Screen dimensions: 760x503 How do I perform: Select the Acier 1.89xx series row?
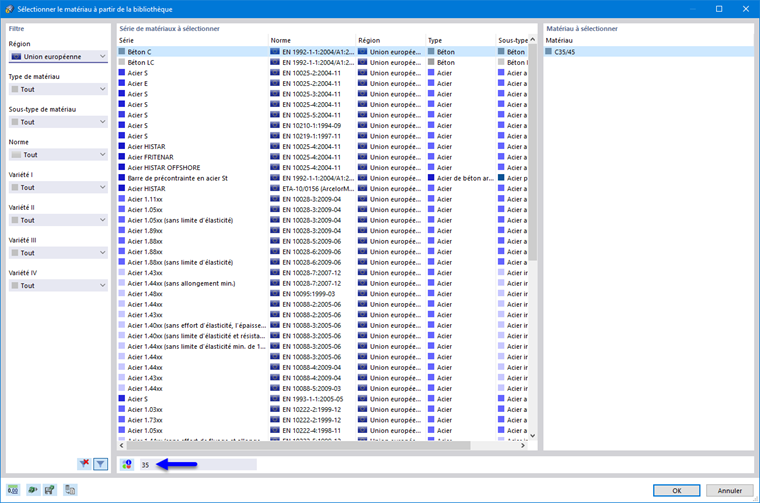pyautogui.click(x=323, y=231)
